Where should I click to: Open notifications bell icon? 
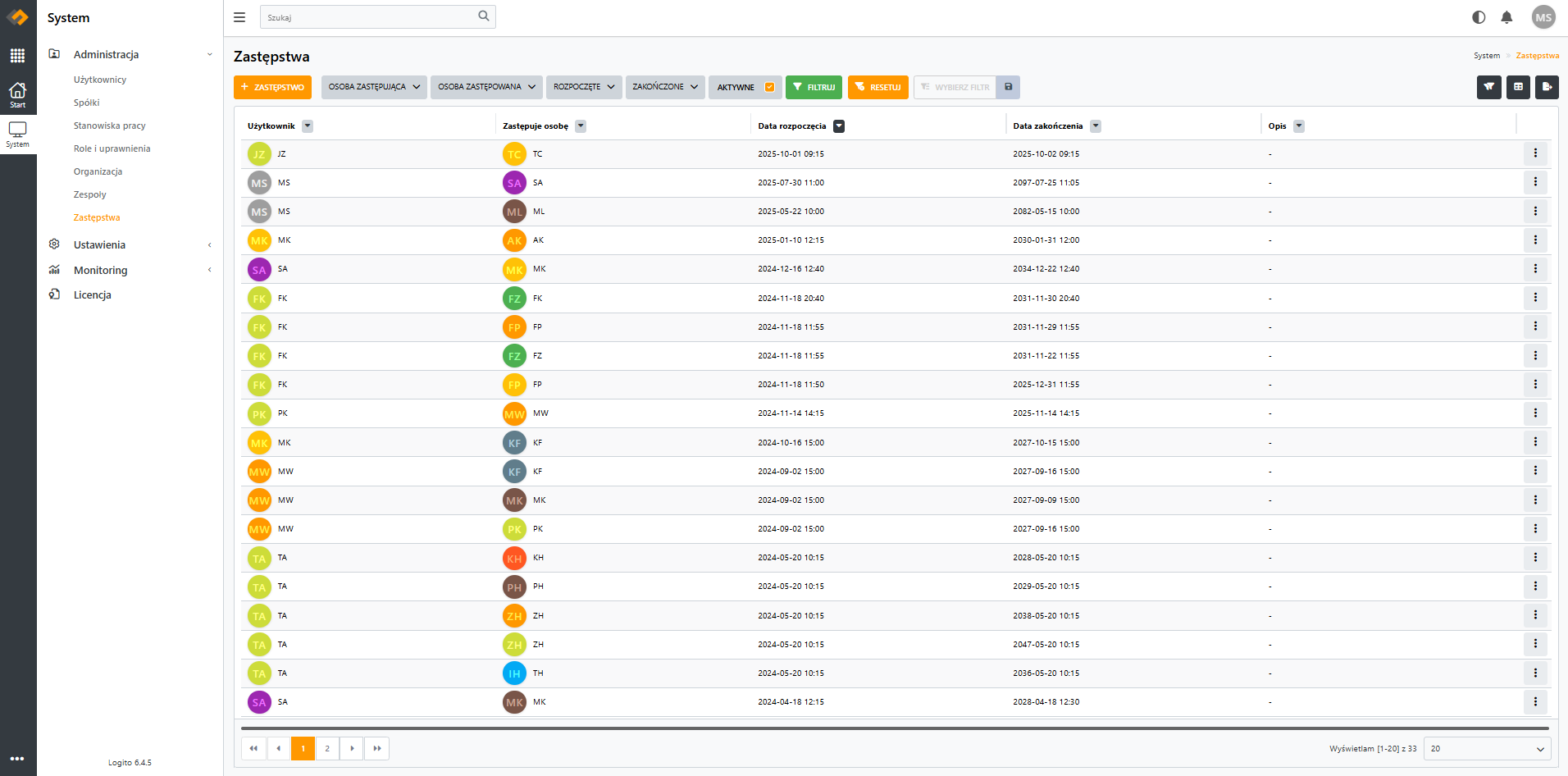1506,17
